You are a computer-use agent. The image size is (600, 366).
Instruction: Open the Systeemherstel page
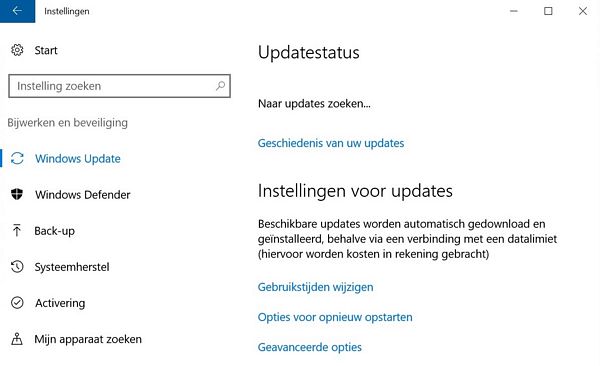[72, 267]
